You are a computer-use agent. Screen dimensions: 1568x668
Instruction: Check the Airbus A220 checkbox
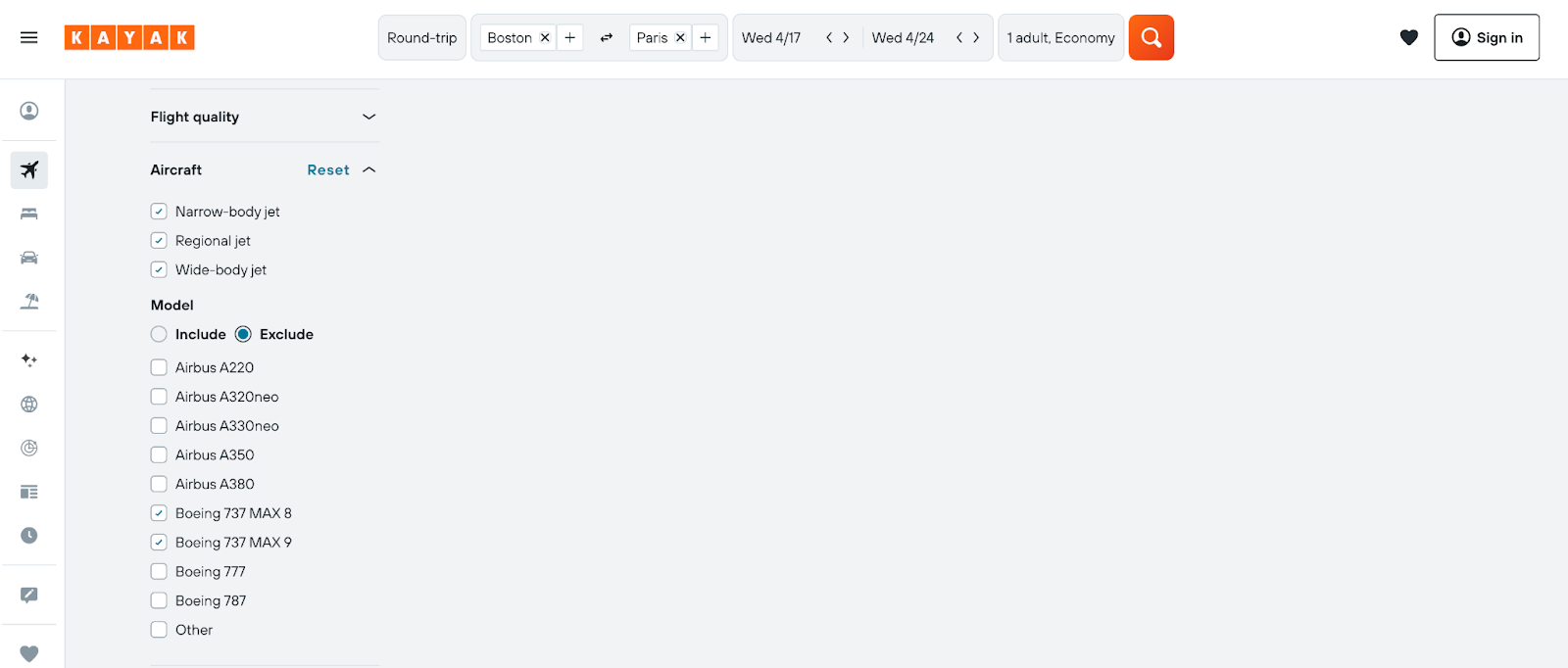point(159,367)
